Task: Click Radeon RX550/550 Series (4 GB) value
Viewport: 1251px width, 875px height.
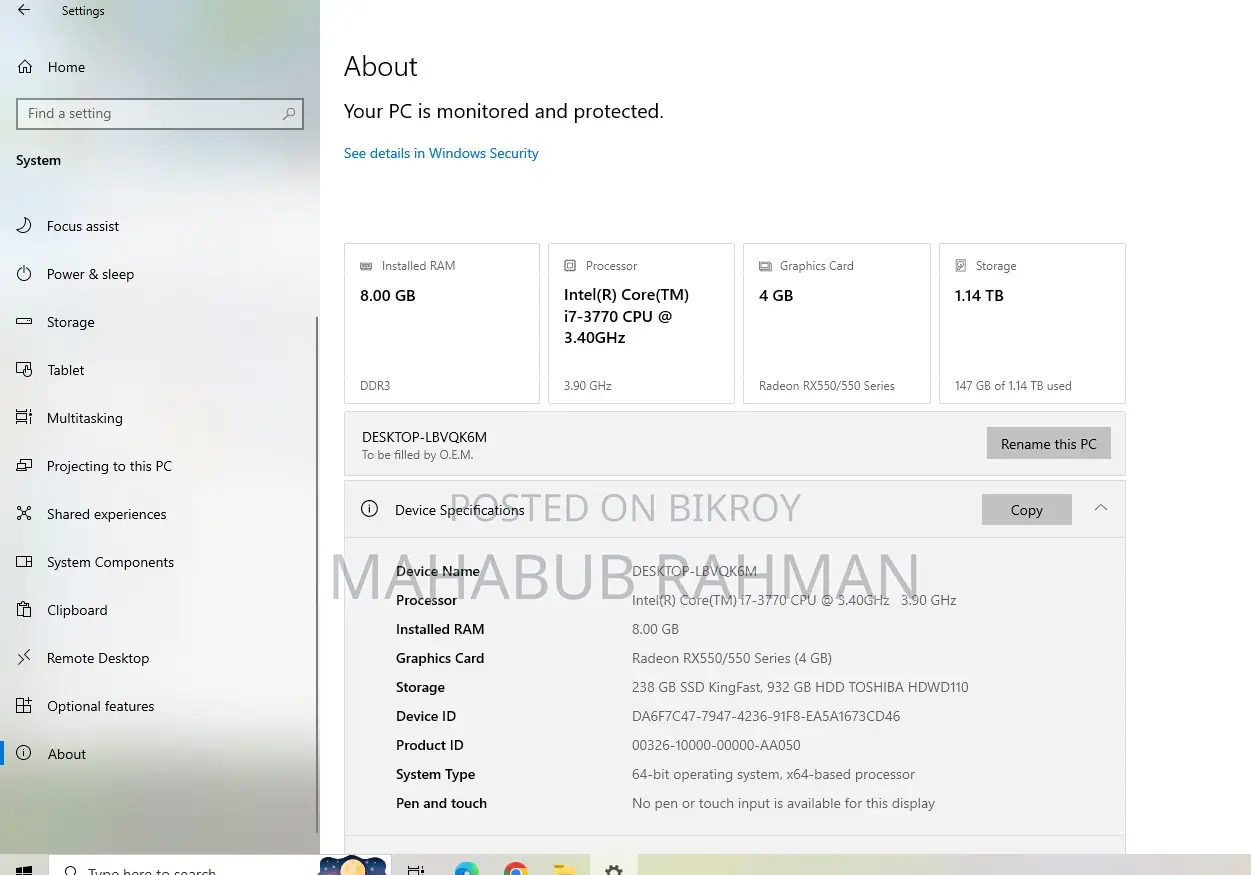Action: [x=732, y=658]
